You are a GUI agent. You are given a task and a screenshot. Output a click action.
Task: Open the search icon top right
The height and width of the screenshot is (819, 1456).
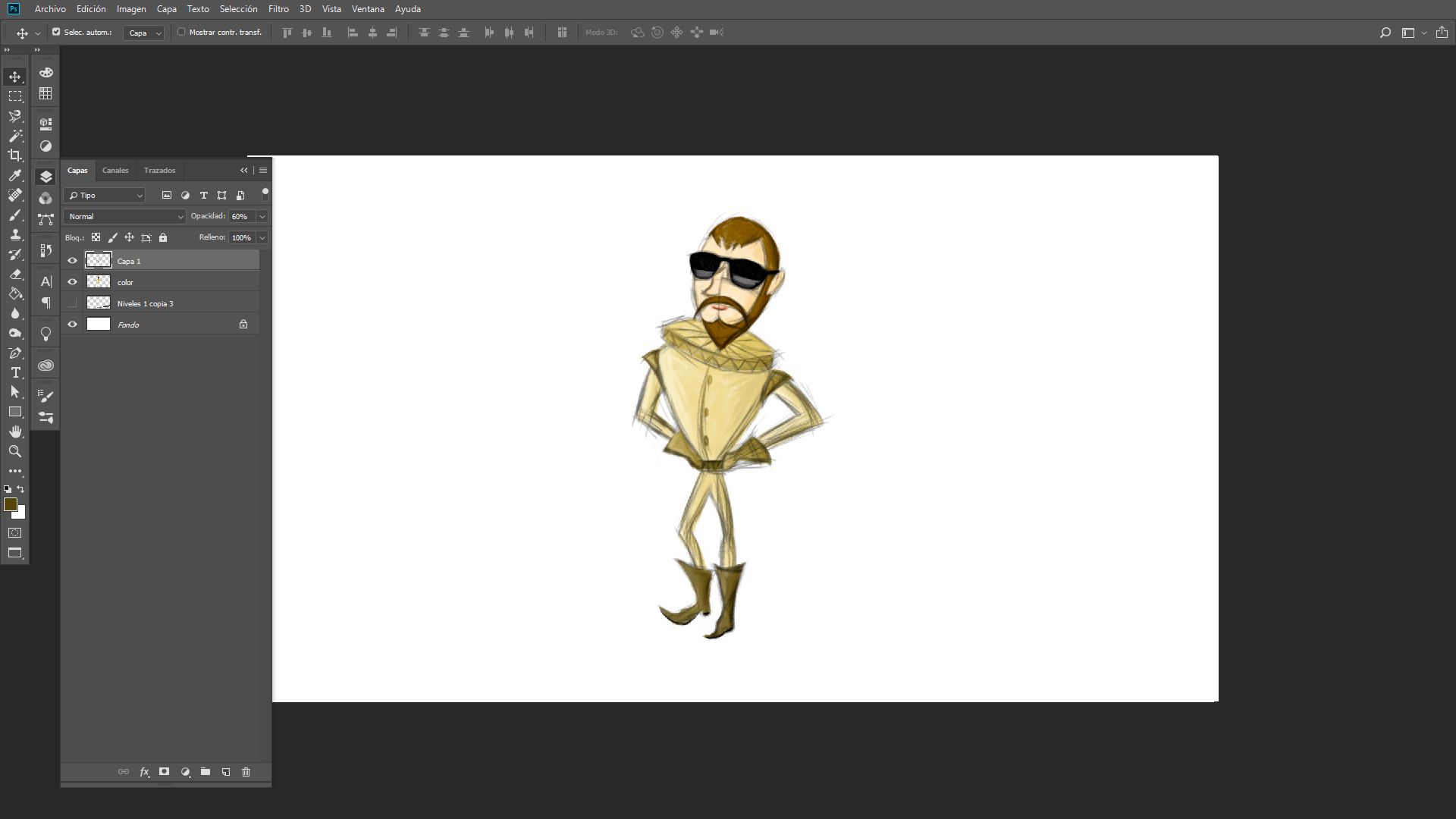coord(1385,33)
